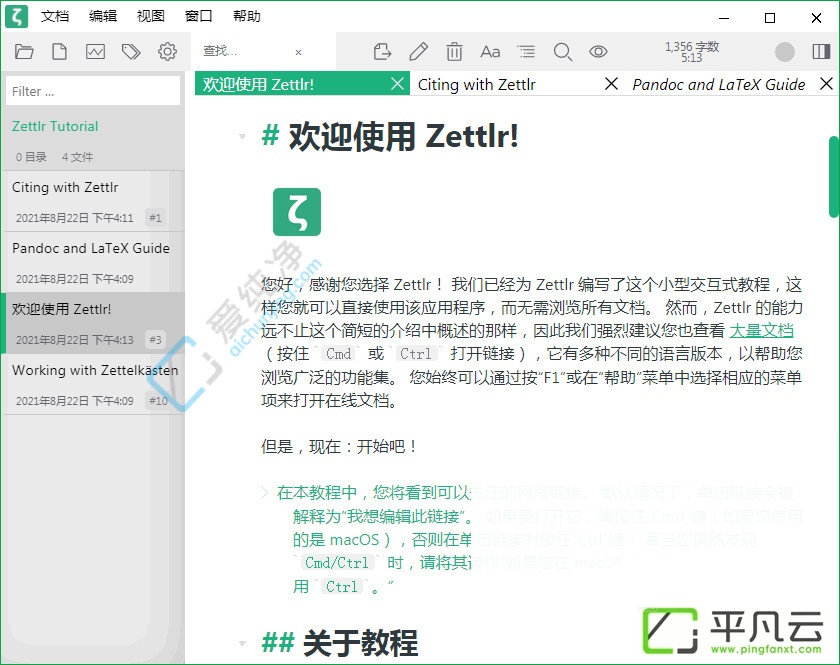This screenshot has width=840, height=665.
Task: Close the Pandoc and LaTeX Guide tab
Action: [x=827, y=84]
